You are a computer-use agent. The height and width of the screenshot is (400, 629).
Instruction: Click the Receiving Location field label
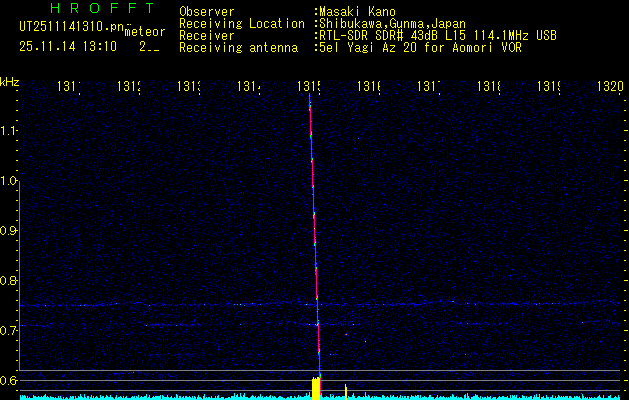pos(241,23)
